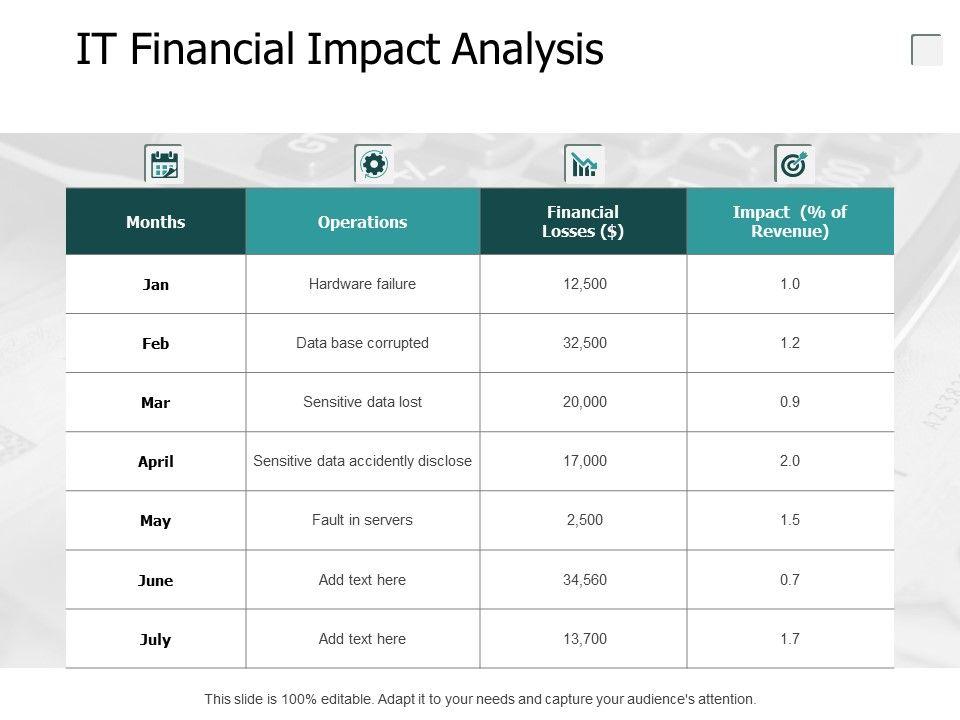Image resolution: width=960 pixels, height=720 pixels.
Task: Click the Fault in servers cell
Action: 362,520
